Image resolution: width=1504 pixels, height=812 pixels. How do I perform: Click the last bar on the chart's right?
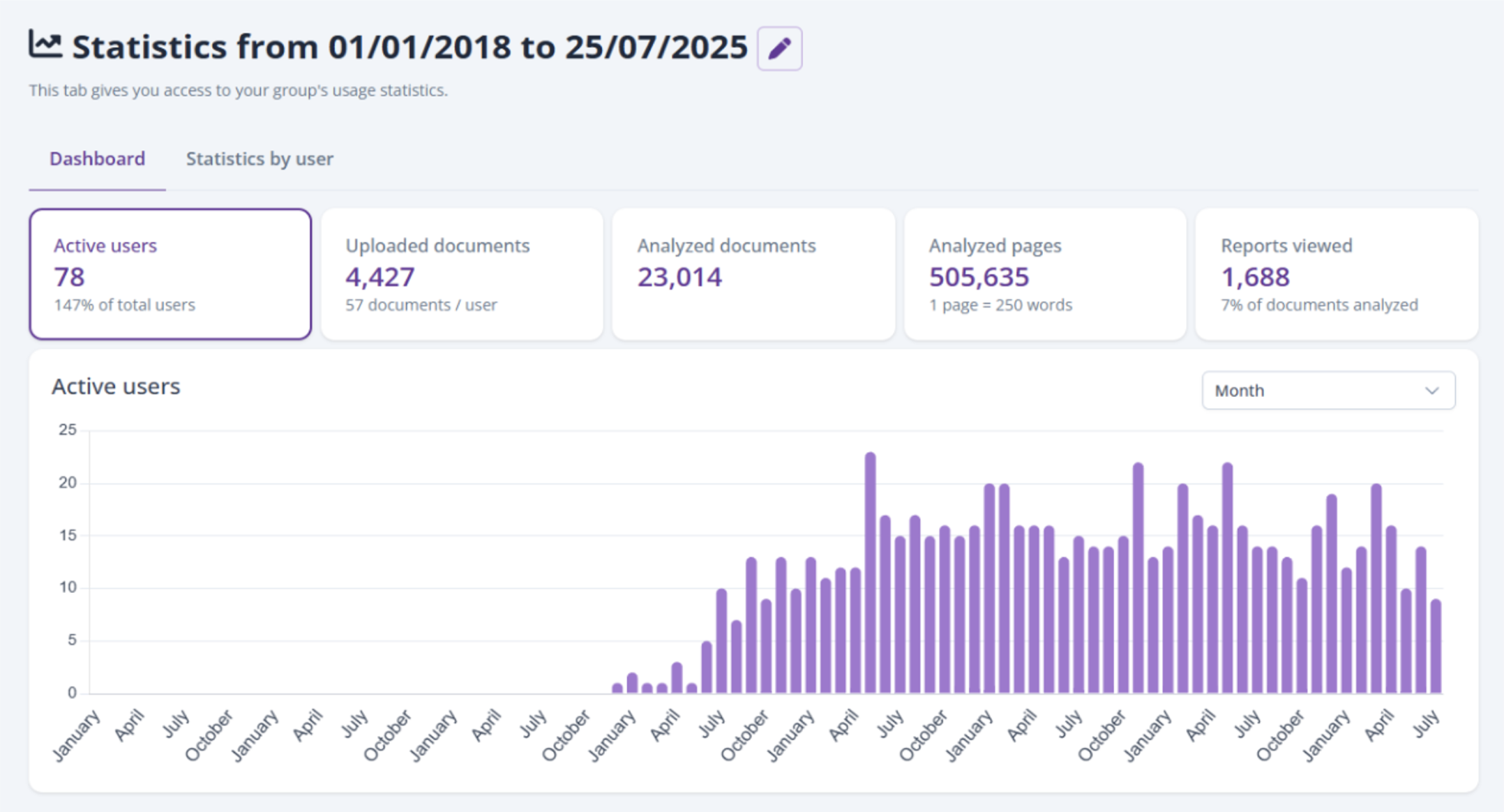click(1436, 645)
